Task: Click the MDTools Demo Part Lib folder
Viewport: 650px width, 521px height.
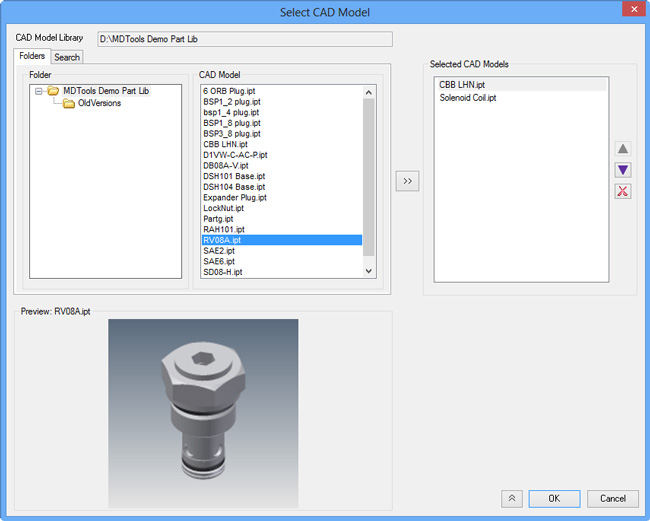Action: (105, 91)
